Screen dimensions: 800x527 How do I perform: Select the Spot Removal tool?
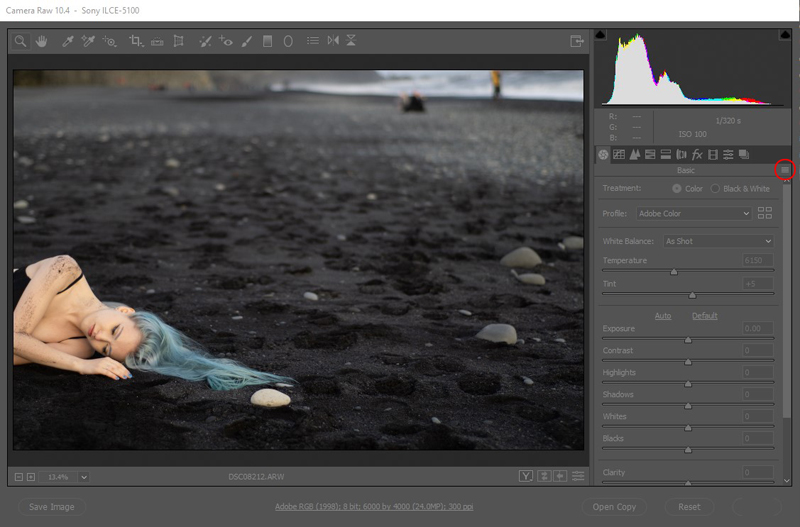205,41
